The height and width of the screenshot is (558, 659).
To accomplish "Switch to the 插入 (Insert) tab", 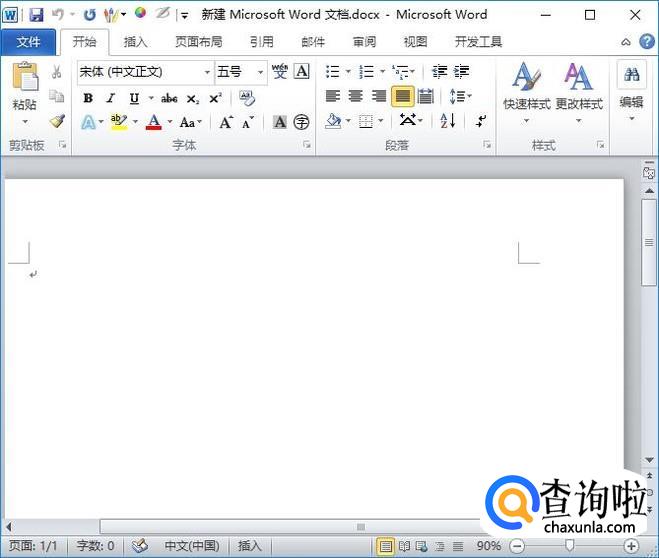I will [x=135, y=42].
